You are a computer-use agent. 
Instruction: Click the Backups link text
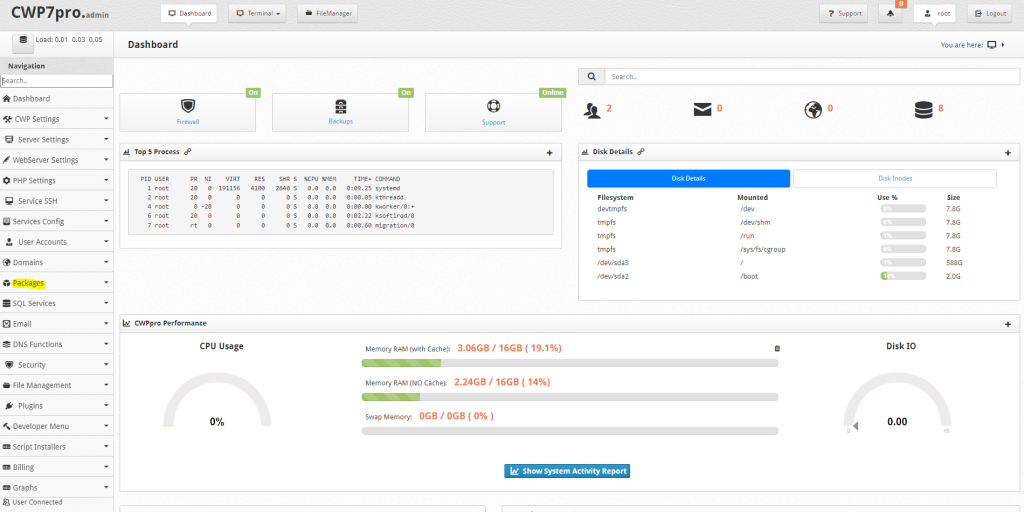click(340, 121)
